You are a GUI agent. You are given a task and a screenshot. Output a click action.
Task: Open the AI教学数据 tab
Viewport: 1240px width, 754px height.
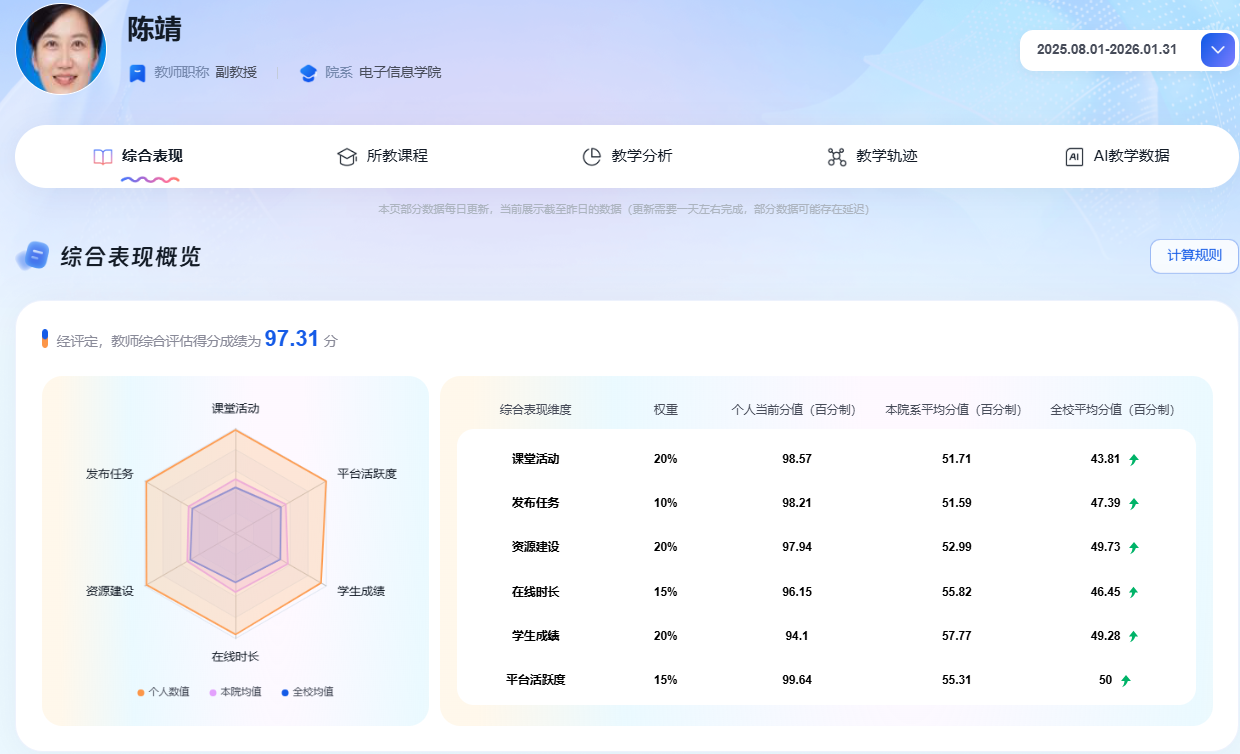(1130, 156)
